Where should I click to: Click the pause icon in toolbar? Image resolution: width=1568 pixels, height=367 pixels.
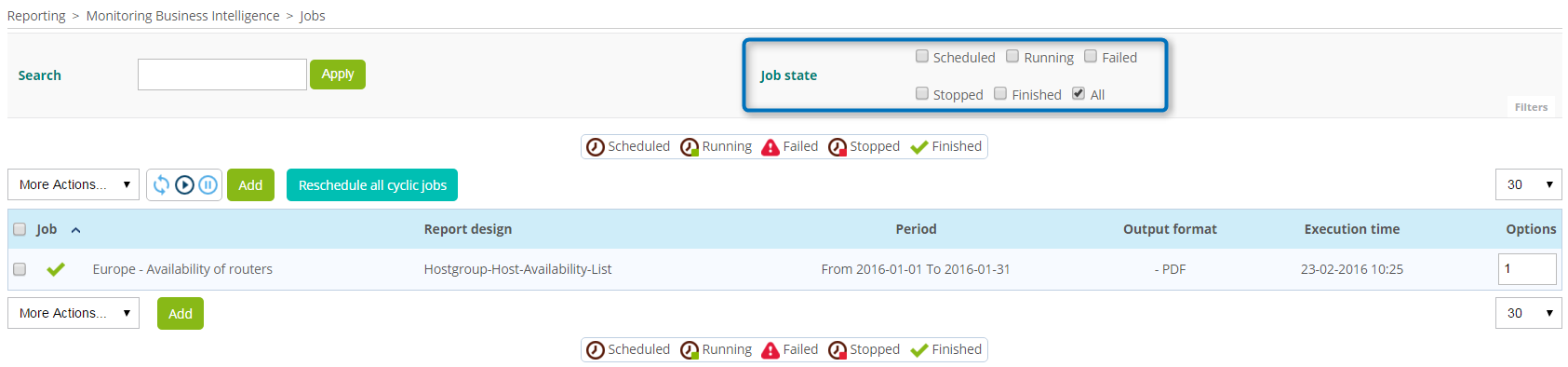pyautogui.click(x=208, y=184)
